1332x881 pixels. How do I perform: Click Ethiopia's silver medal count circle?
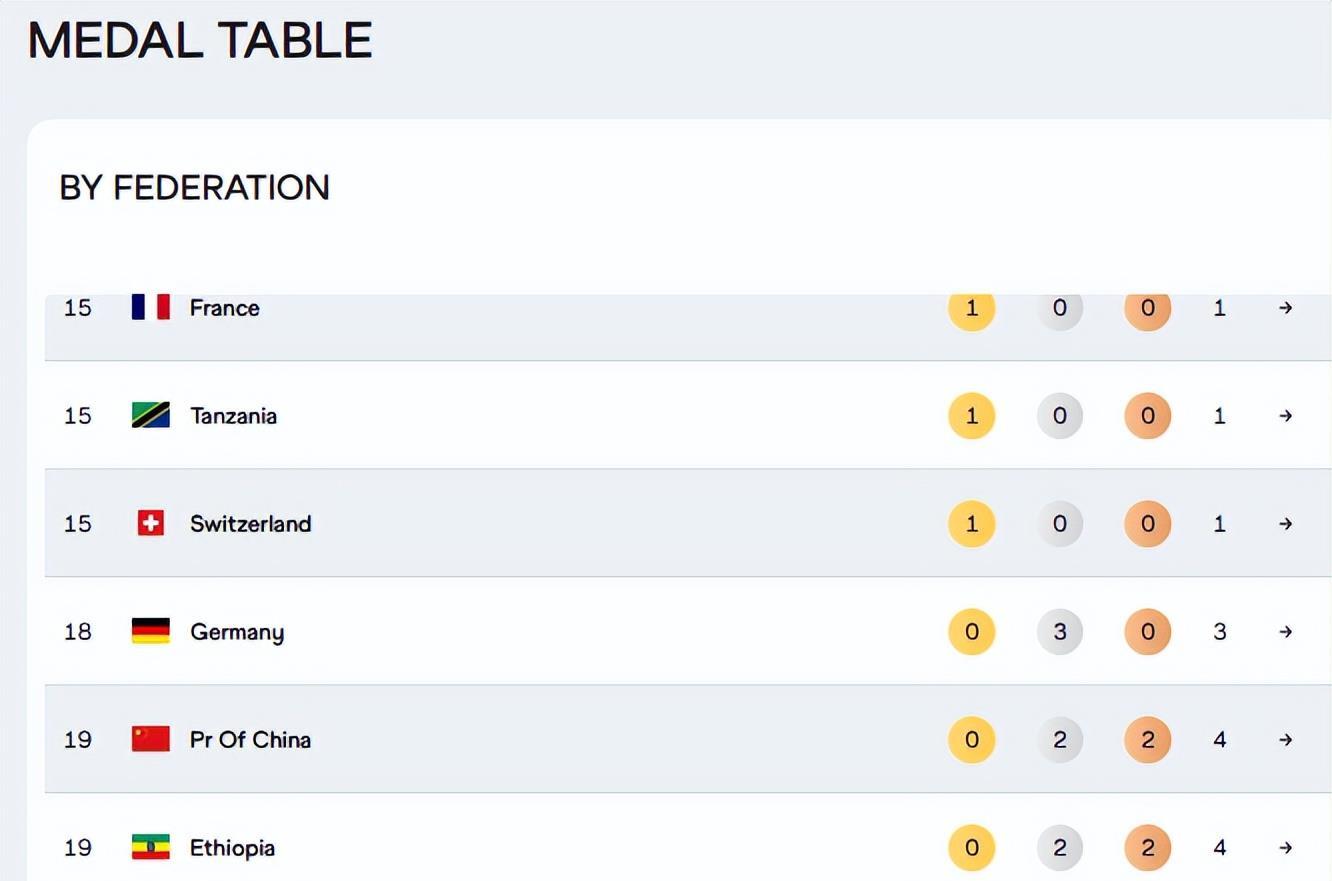point(1059,847)
